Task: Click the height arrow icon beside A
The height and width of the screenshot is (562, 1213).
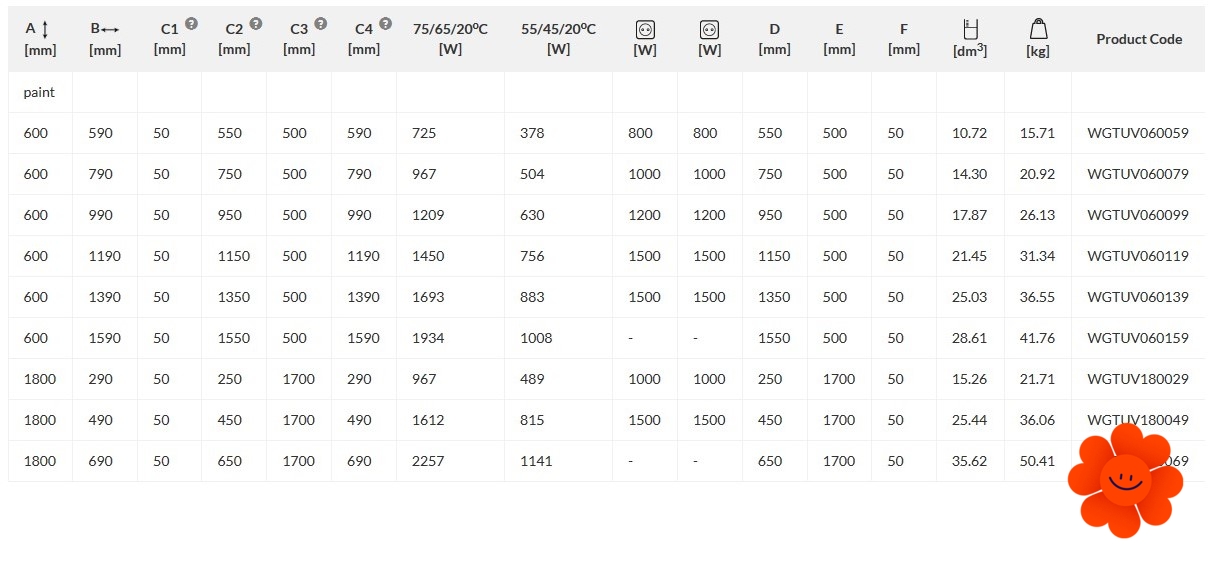Action: [45, 29]
